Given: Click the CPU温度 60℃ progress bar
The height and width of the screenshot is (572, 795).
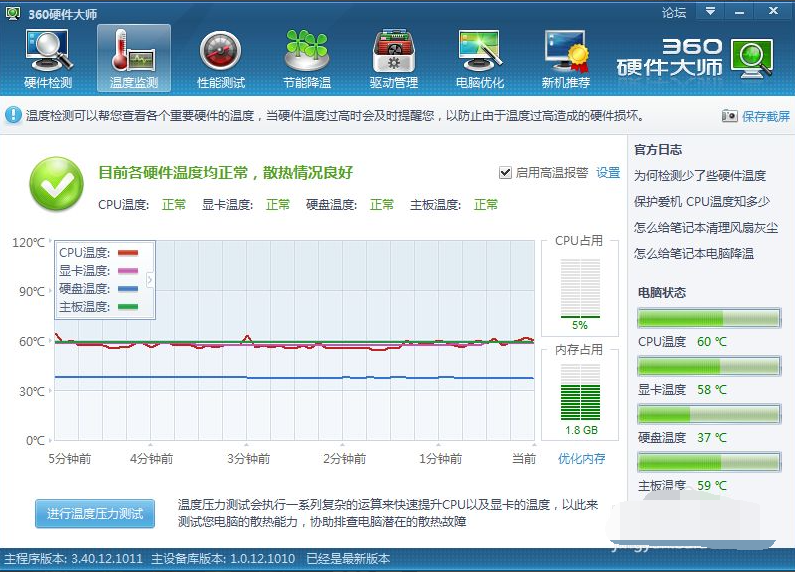Looking at the screenshot, I should pyautogui.click(x=709, y=318).
